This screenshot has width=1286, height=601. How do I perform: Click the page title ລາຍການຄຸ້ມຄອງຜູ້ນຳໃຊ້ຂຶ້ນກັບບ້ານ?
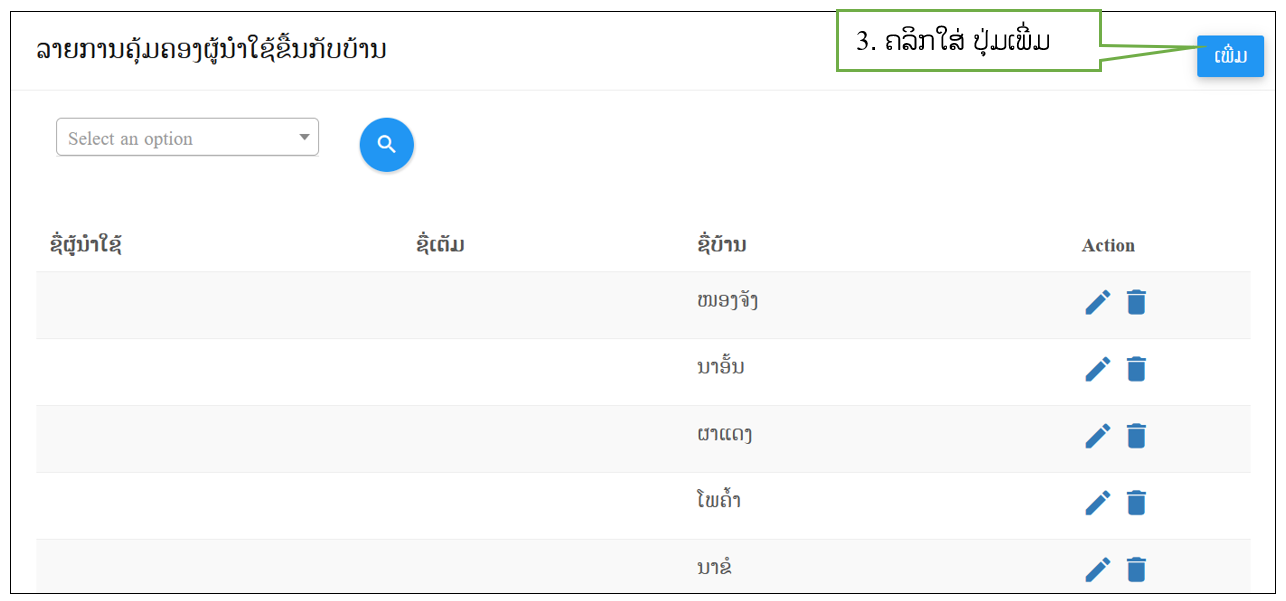(x=211, y=50)
